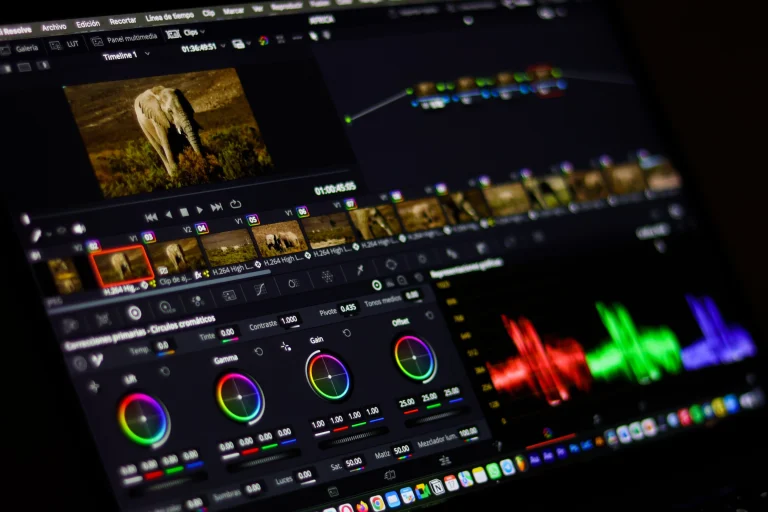Click the Gain color wheel
Screen dimensions: 768x512
[x=328, y=377]
